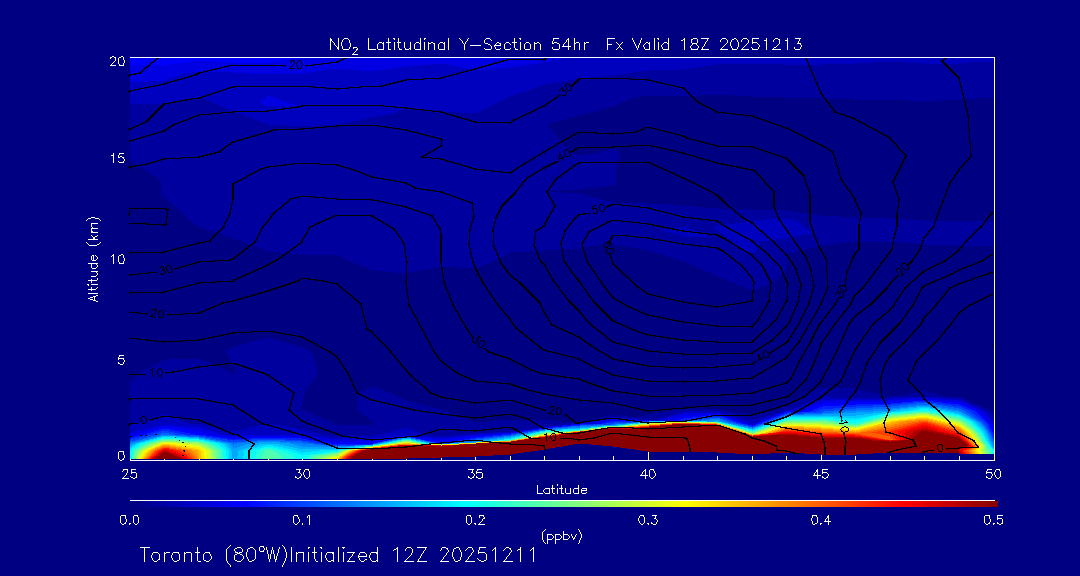Click the altitude axis tick label 10
The height and width of the screenshot is (576, 1080).
point(118,259)
